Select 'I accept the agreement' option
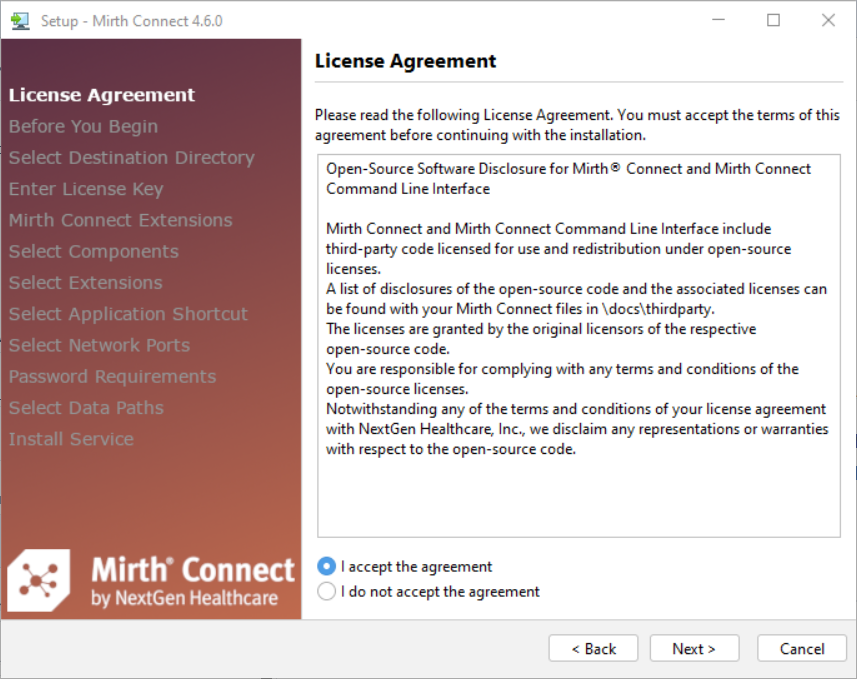Image resolution: width=857 pixels, height=679 pixels. 327,566
